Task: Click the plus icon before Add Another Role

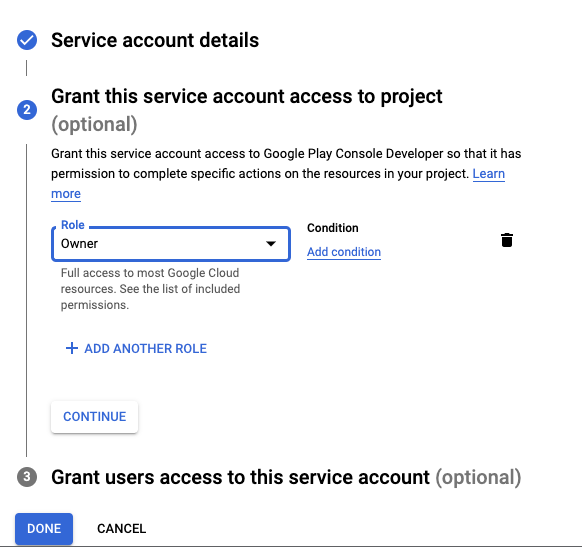Action: click(72, 348)
